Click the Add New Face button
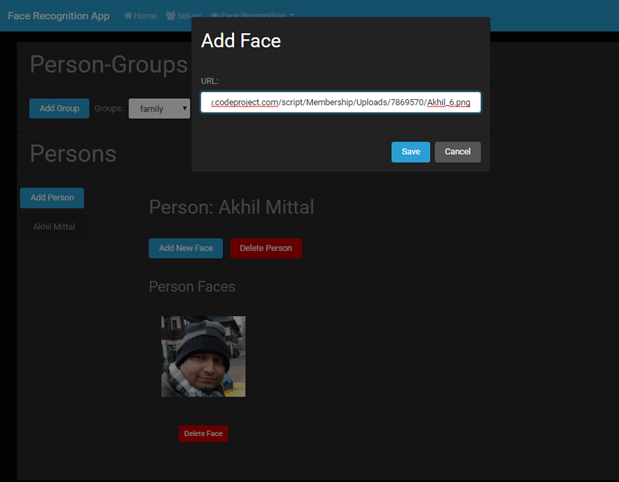Viewport: 619px width, 482px height. click(185, 248)
